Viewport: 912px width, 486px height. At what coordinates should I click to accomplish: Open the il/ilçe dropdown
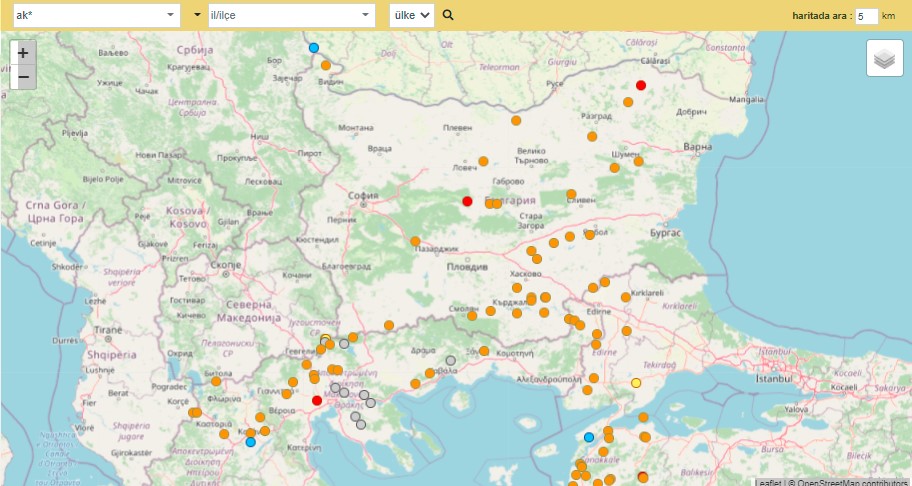(292, 15)
